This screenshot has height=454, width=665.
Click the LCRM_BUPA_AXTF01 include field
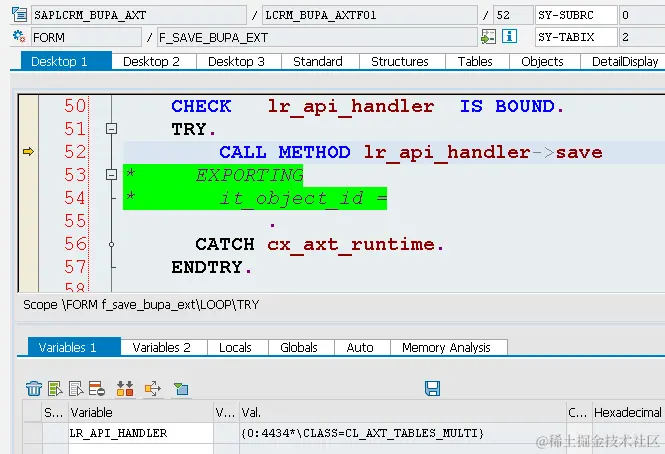click(x=370, y=15)
